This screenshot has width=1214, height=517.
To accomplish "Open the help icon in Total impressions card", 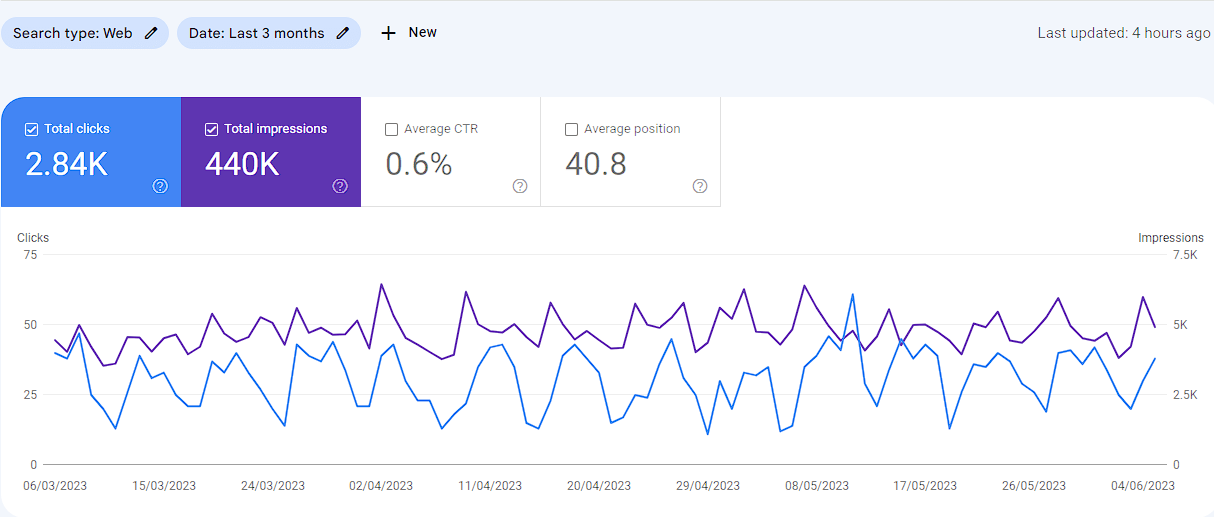I will [340, 186].
